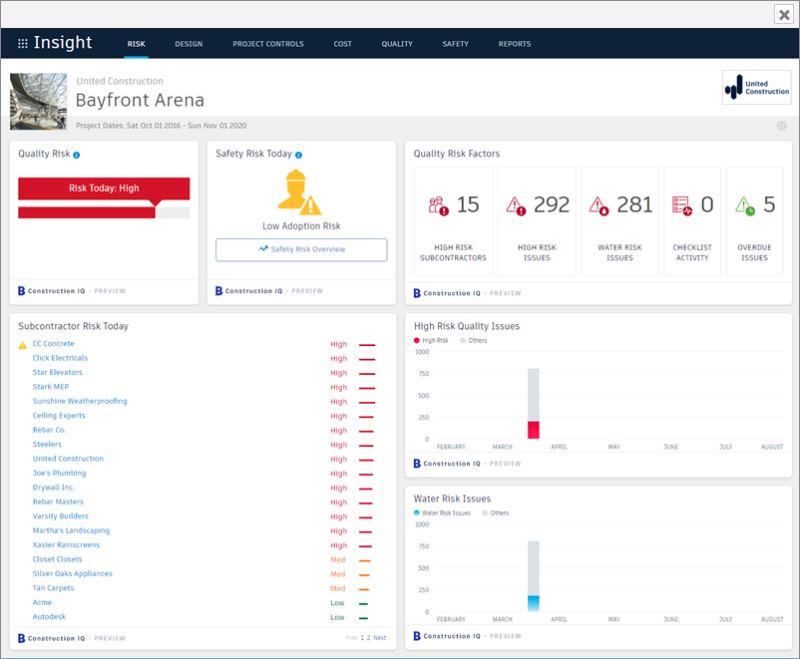Toggle the High Risk legend item
Viewport: 800px width, 659px height.
coord(431,340)
